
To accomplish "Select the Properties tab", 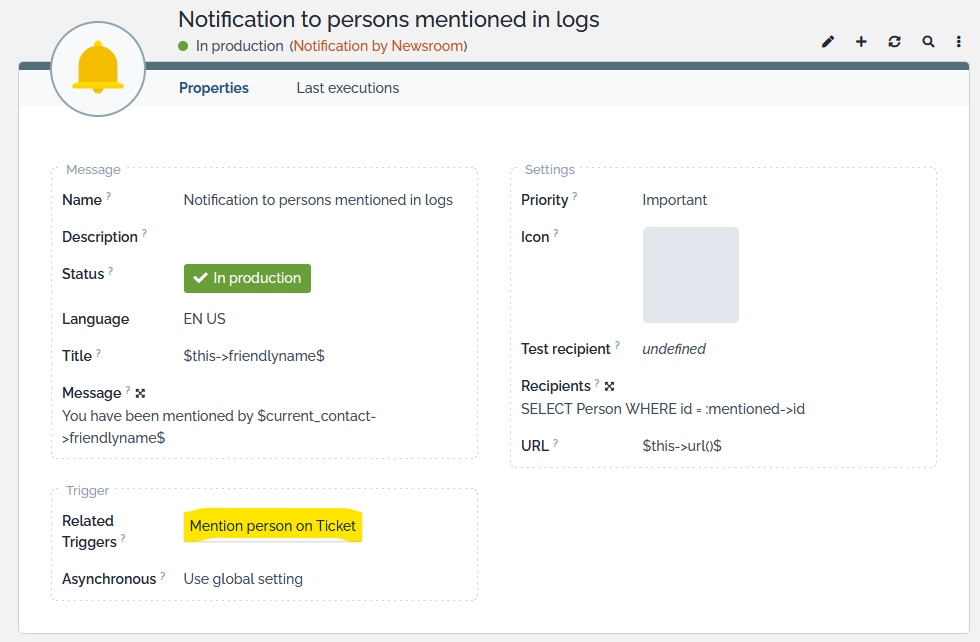I will tap(214, 88).
